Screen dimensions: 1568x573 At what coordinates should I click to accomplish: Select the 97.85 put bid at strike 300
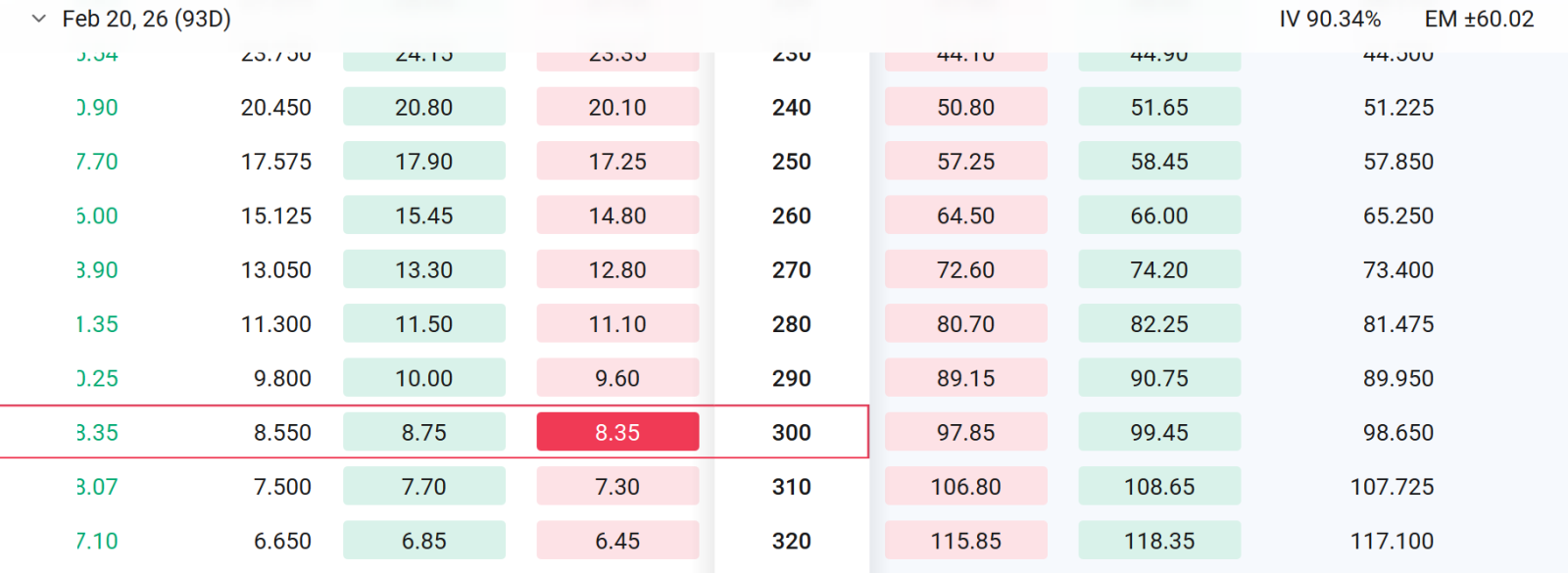966,432
